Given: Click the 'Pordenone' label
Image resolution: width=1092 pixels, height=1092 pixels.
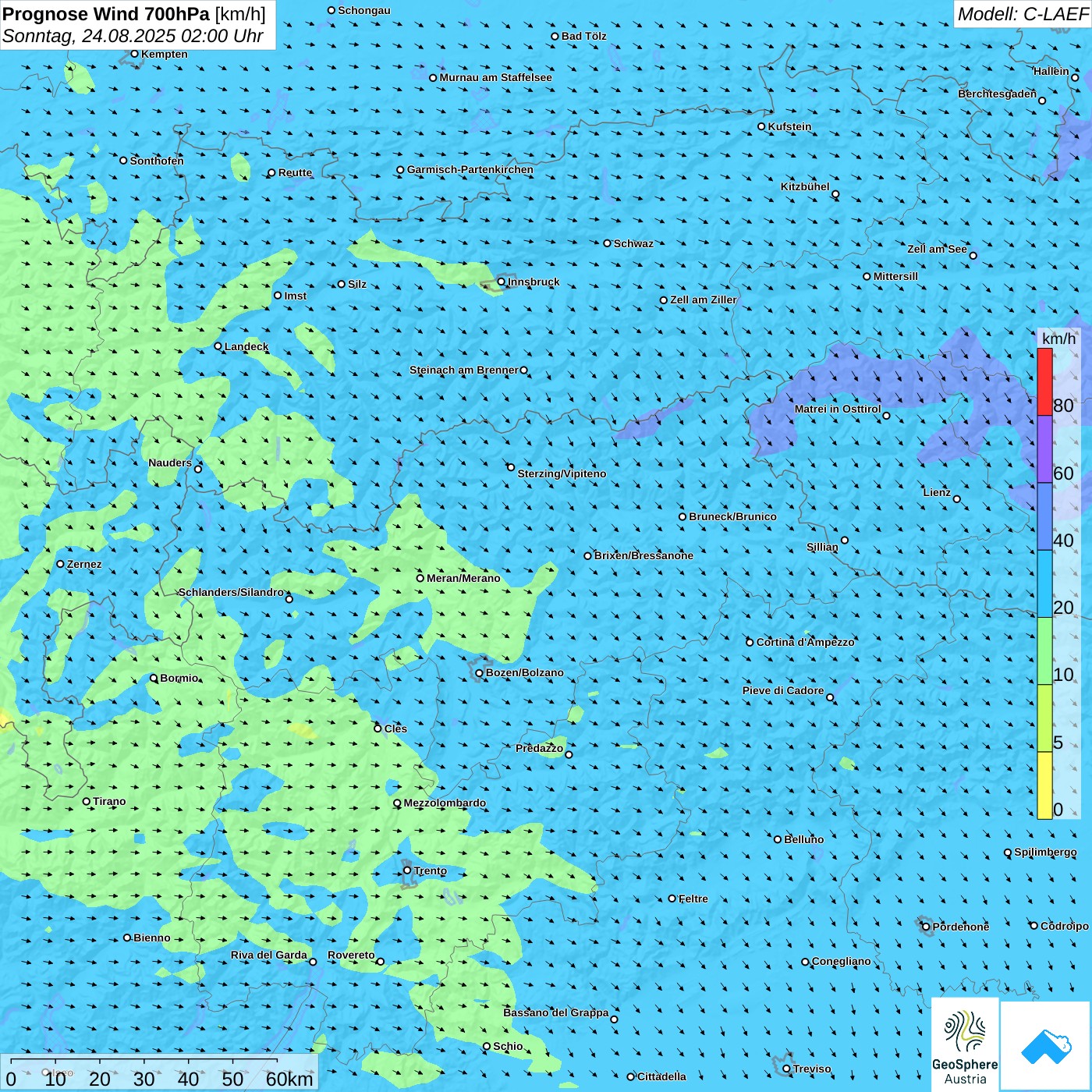Looking at the screenshot, I should [961, 927].
